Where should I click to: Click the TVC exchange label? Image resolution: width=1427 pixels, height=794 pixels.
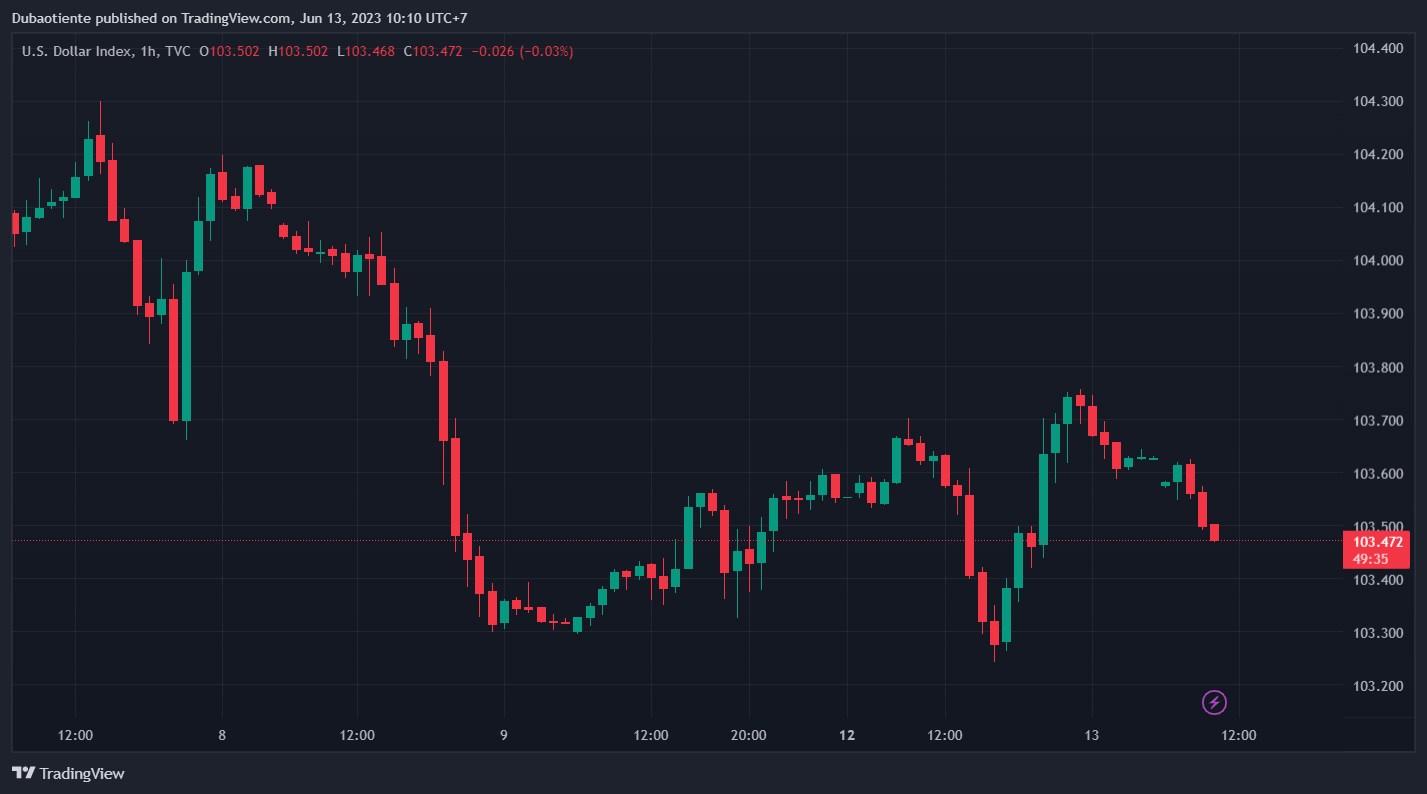pos(178,51)
